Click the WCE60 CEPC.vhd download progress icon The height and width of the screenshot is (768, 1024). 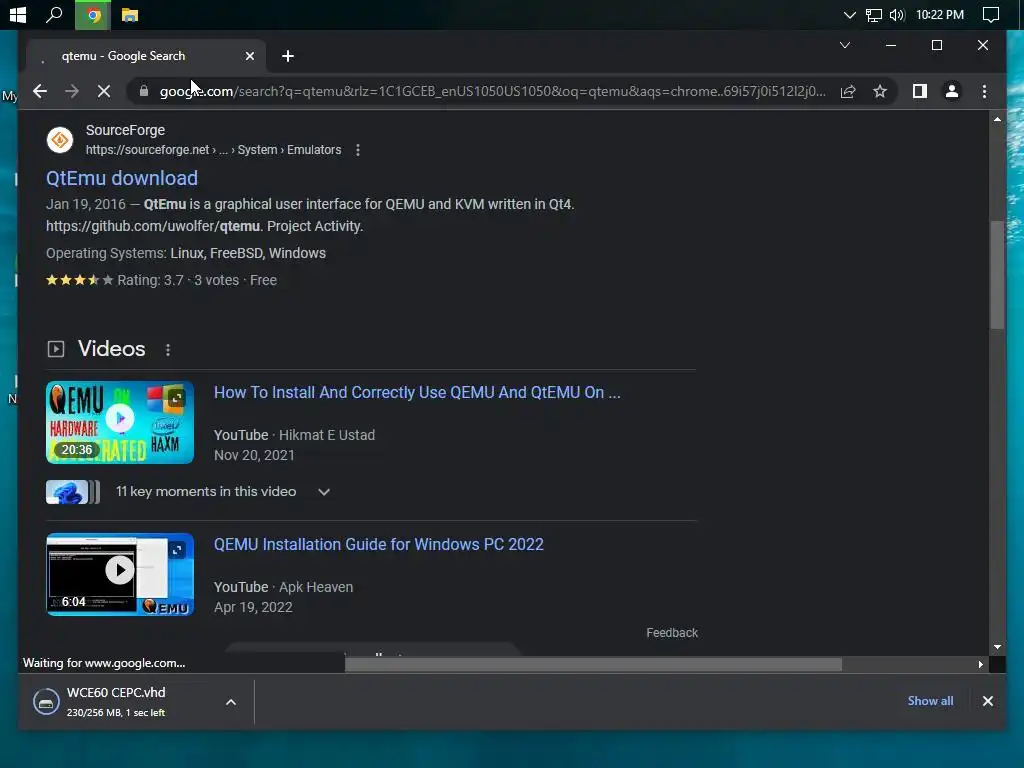click(46, 702)
